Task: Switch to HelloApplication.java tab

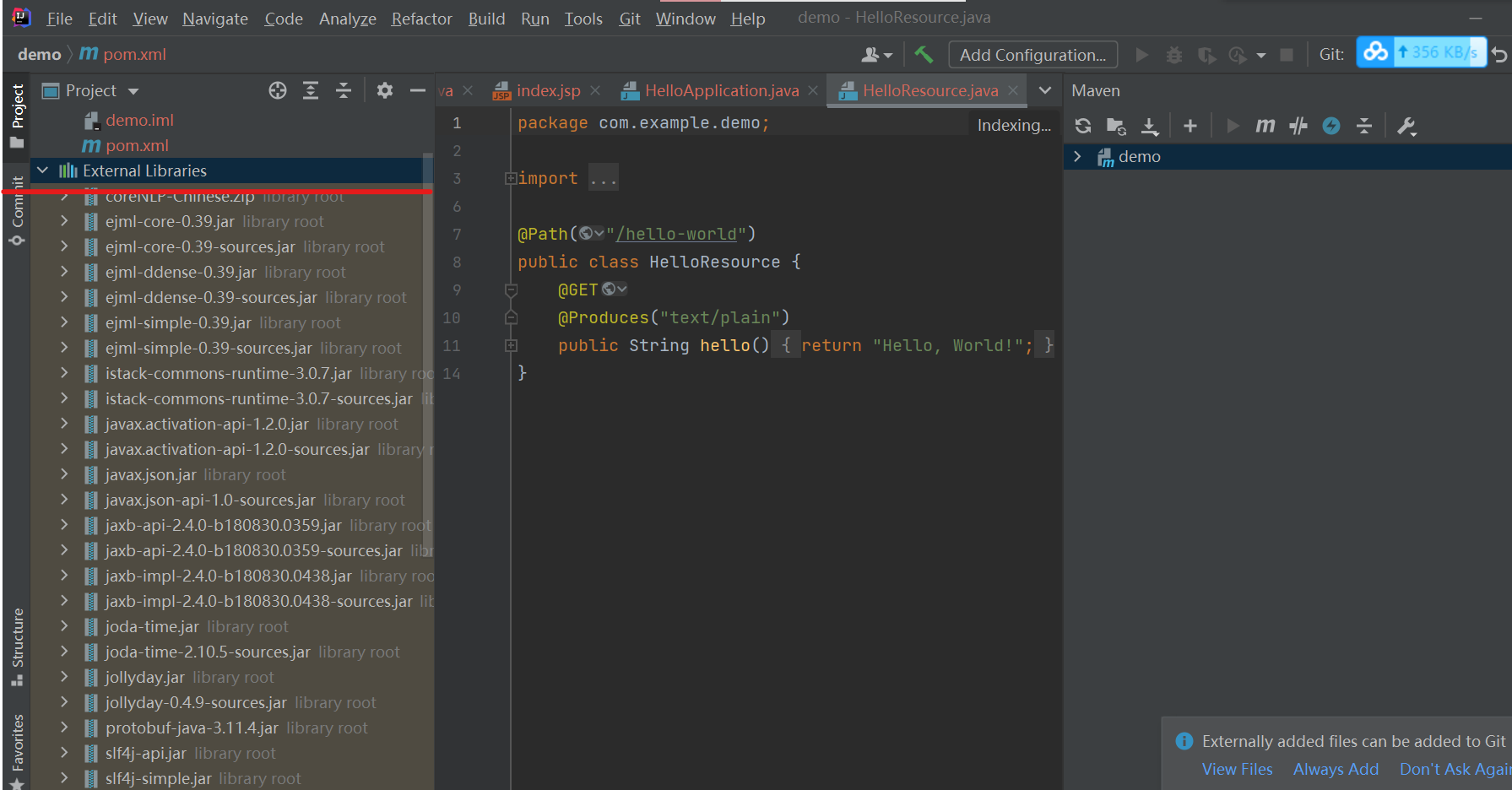Action: pos(722,90)
